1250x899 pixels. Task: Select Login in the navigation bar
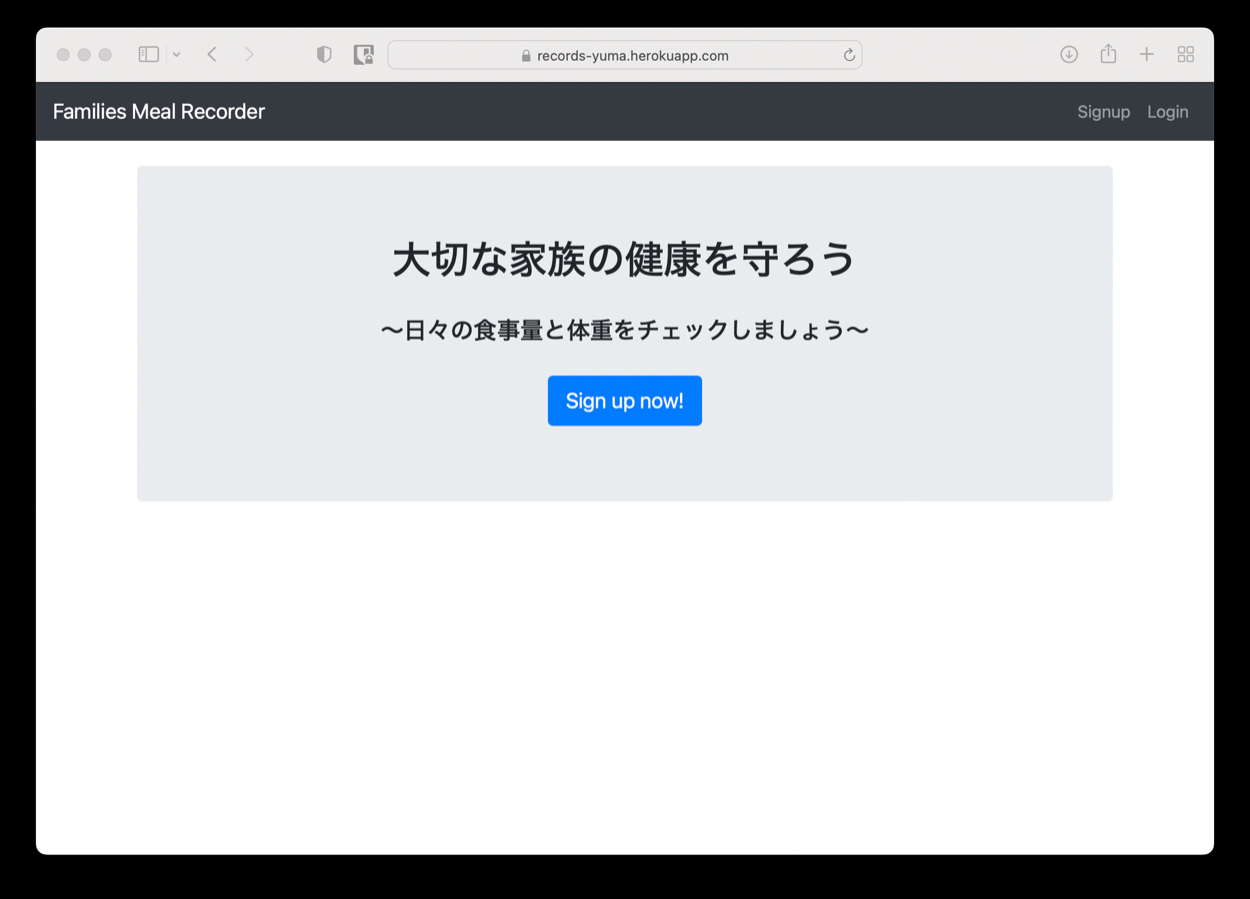(x=1167, y=112)
